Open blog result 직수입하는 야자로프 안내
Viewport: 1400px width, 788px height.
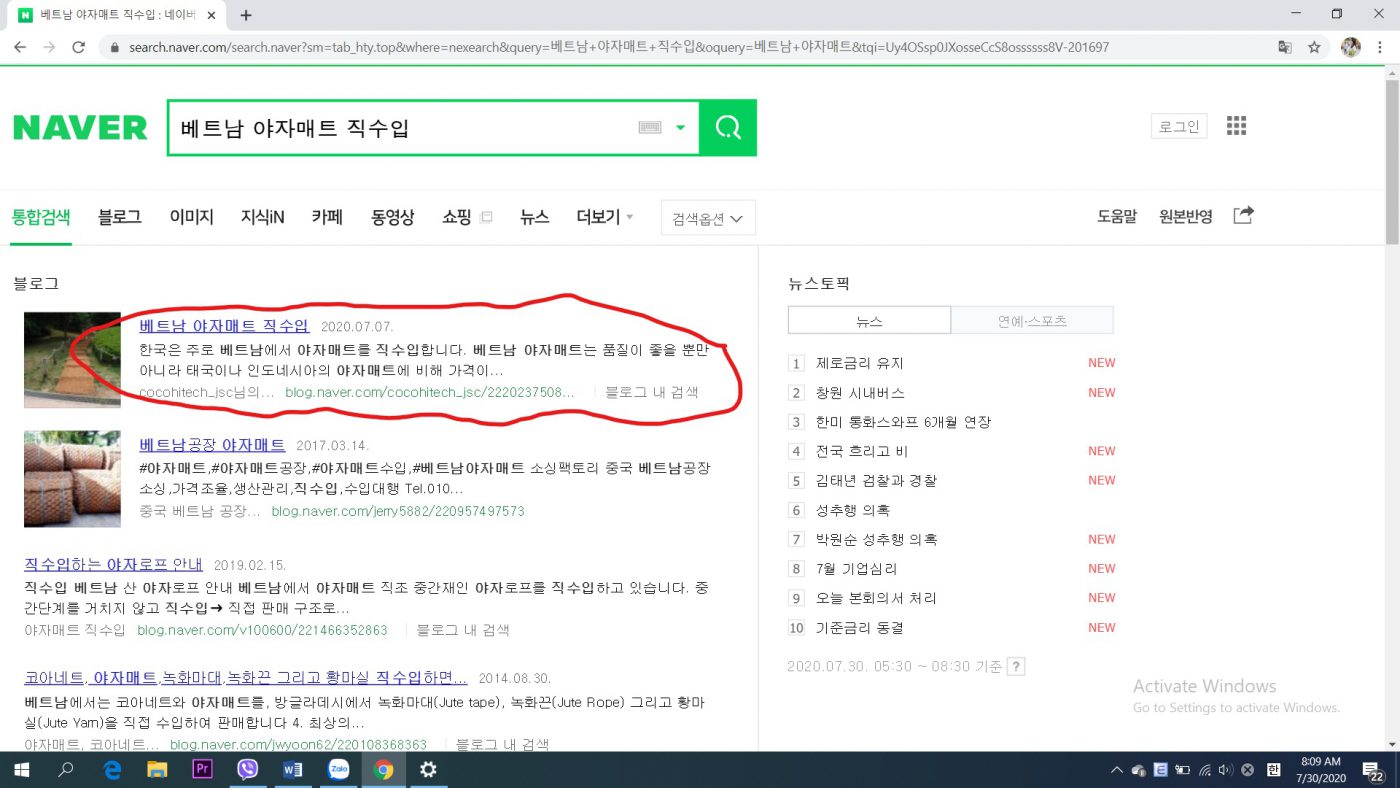click(113, 564)
